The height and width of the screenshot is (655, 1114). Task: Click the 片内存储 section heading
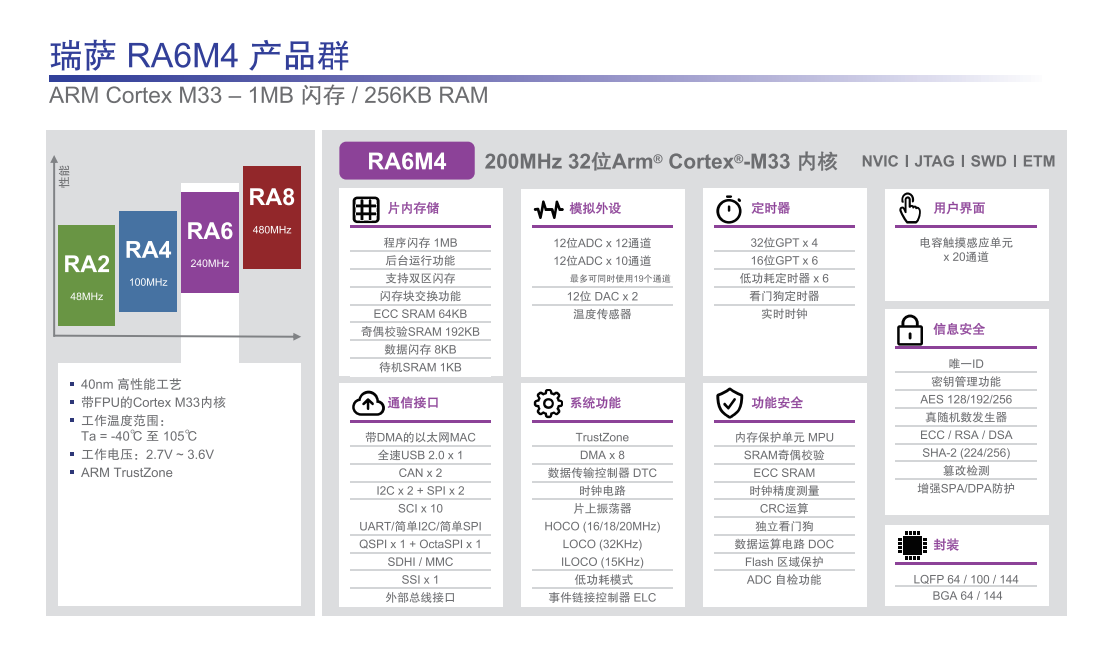[413, 208]
